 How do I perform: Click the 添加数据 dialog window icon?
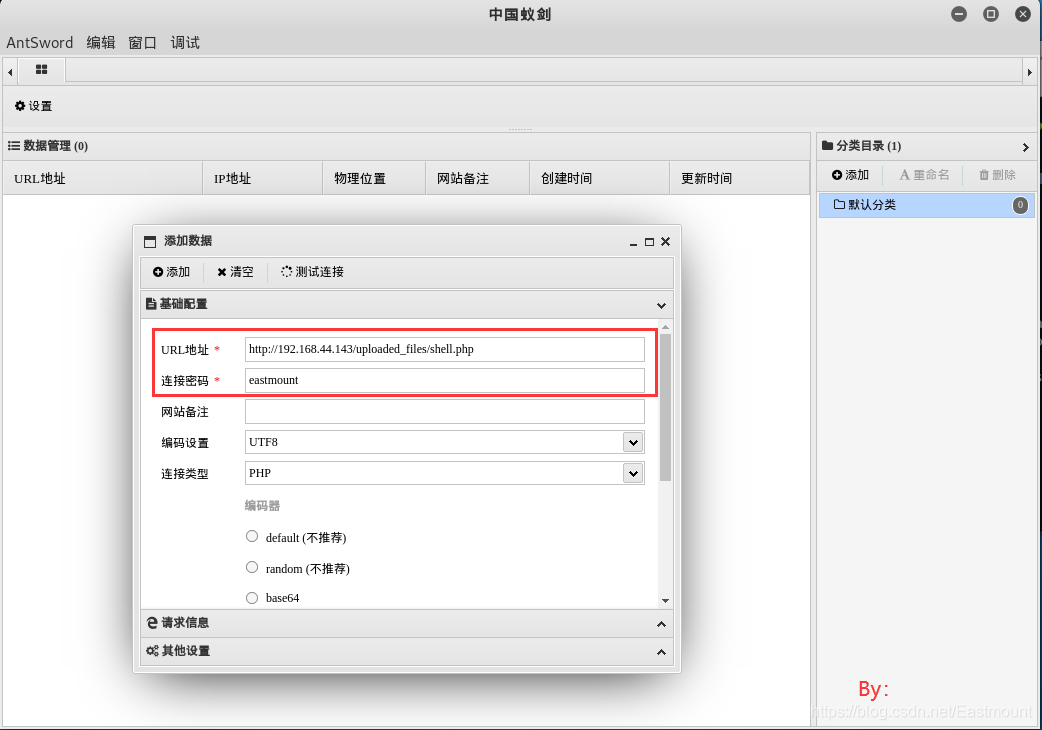pos(150,242)
